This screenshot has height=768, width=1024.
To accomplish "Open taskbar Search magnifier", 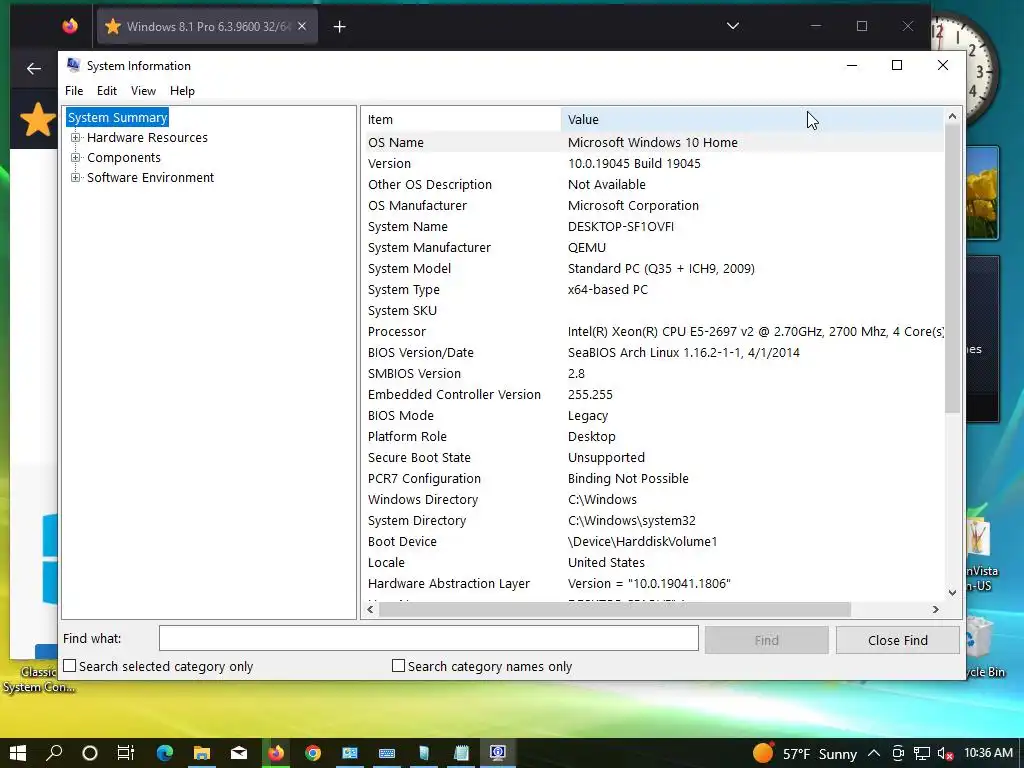I will point(54,753).
